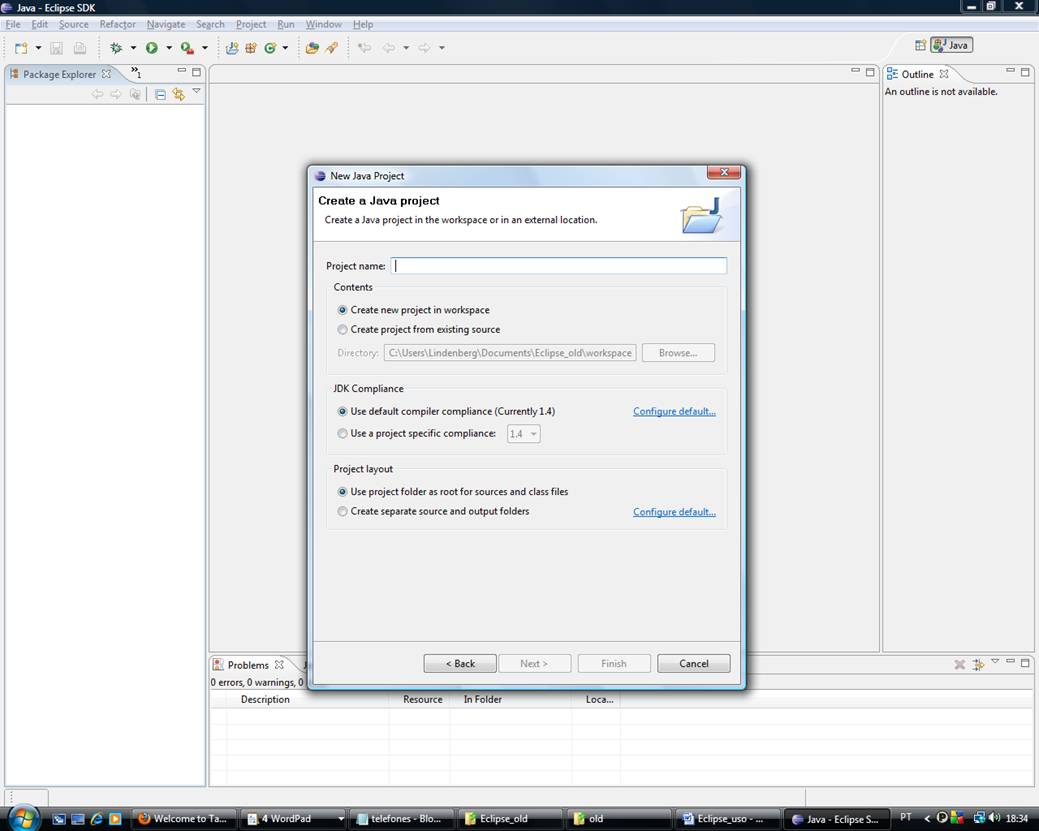Open the compliance level 1.4 combo box

[523, 434]
